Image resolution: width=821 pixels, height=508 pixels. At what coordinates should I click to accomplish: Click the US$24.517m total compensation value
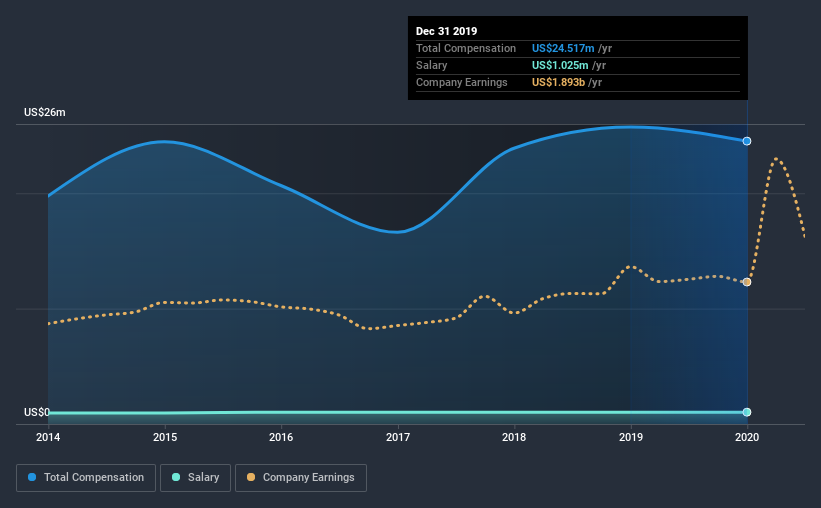[563, 48]
